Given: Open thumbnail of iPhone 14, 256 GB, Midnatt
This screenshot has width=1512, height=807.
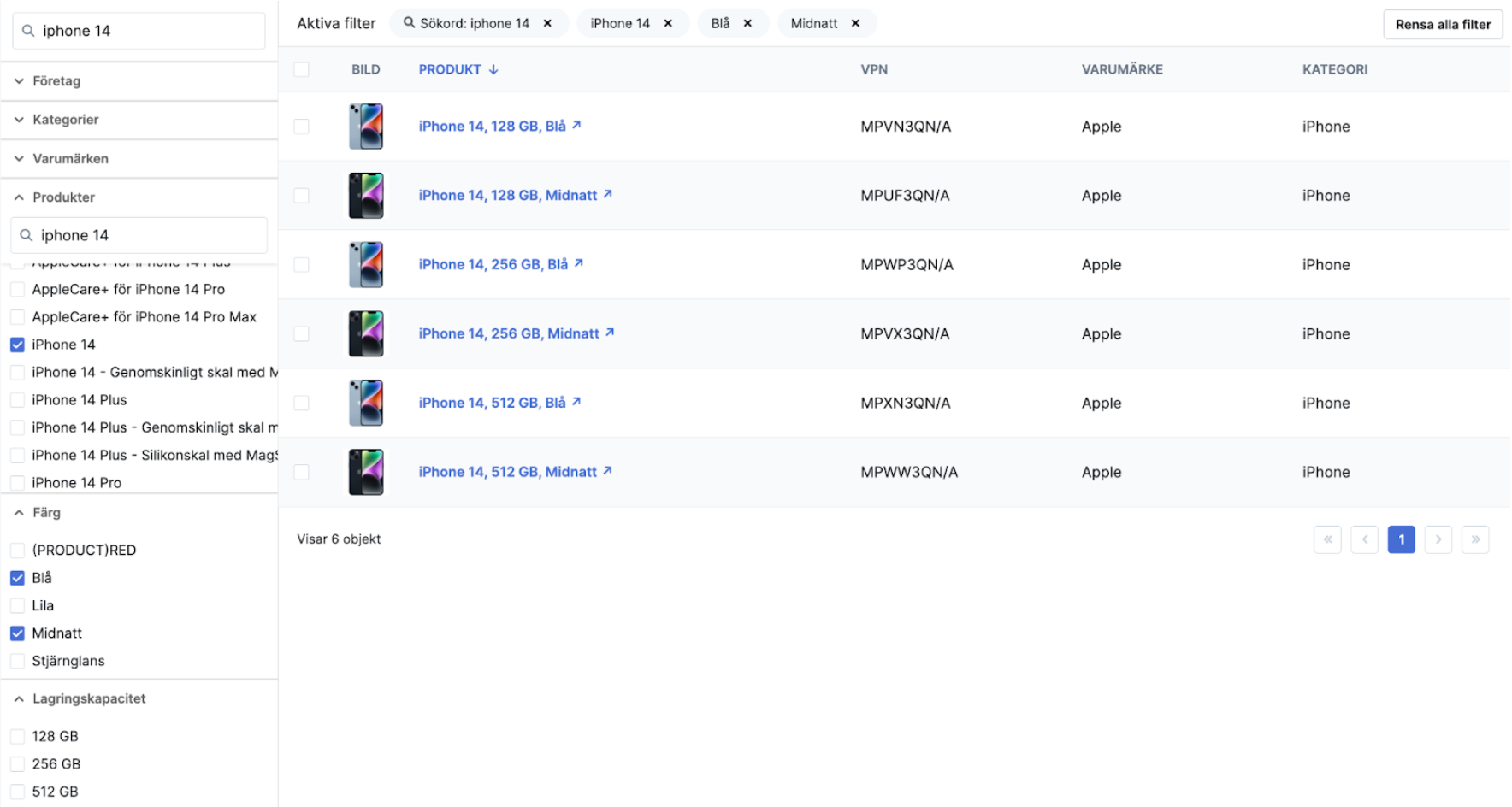Looking at the screenshot, I should click(x=366, y=334).
